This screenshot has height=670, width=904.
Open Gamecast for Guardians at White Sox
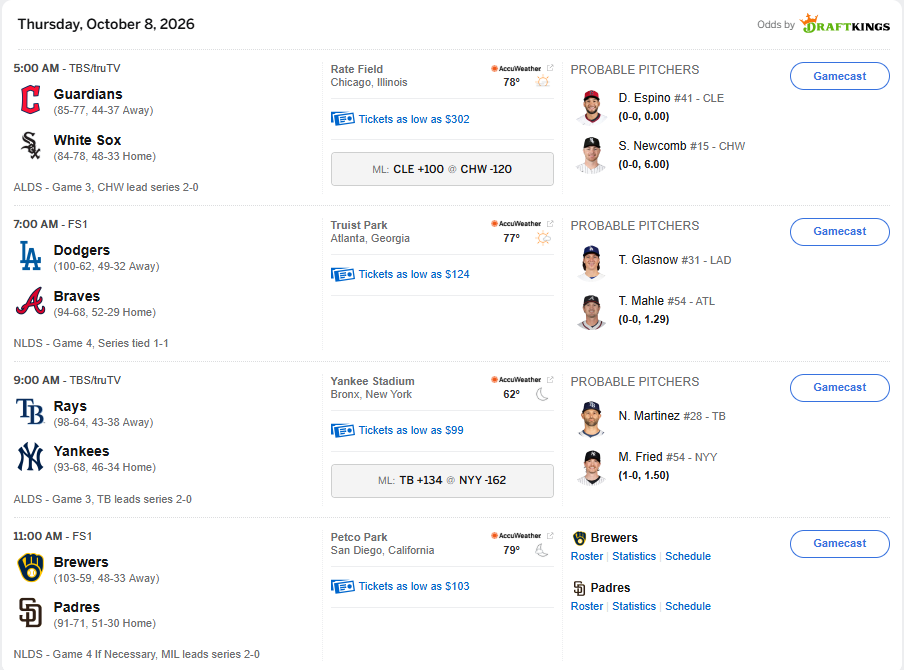coord(839,76)
